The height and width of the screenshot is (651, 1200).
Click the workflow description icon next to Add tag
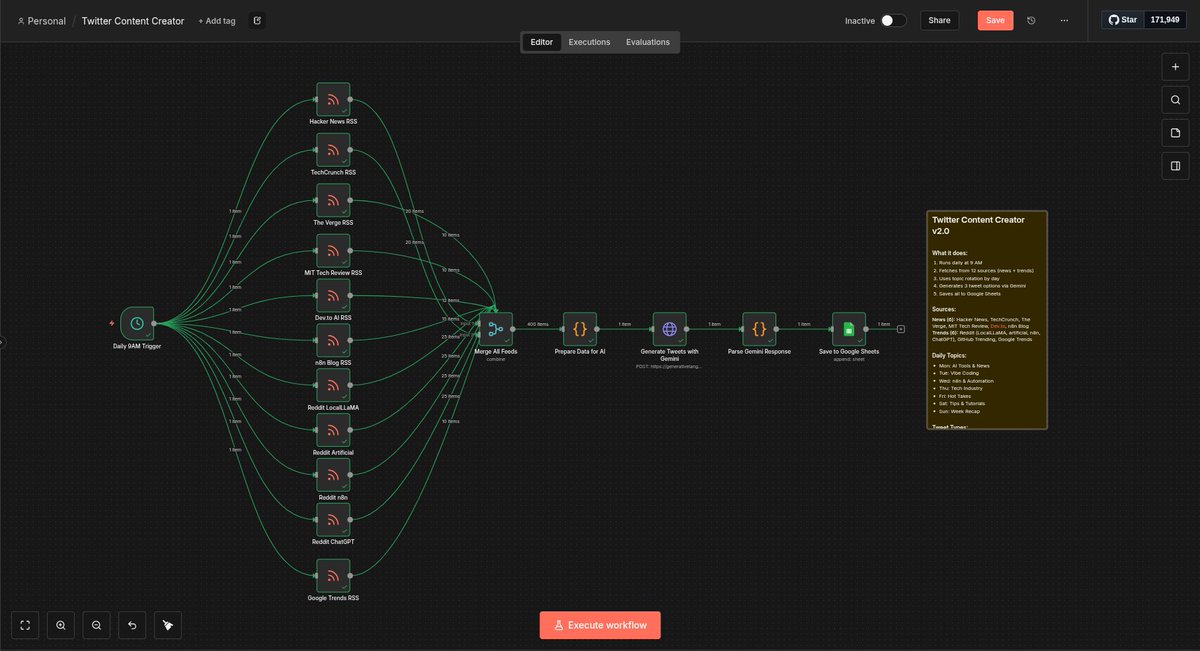[x=257, y=20]
